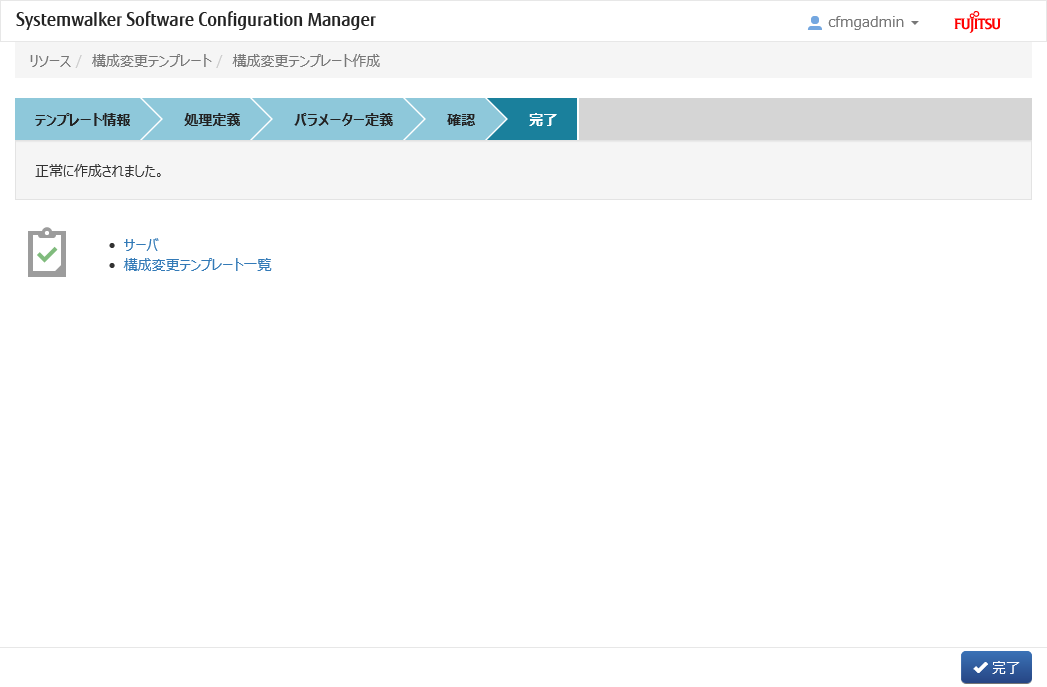The width and height of the screenshot is (1047, 687).
Task: Switch to the パラメーター定義 wizard step
Action: point(342,120)
